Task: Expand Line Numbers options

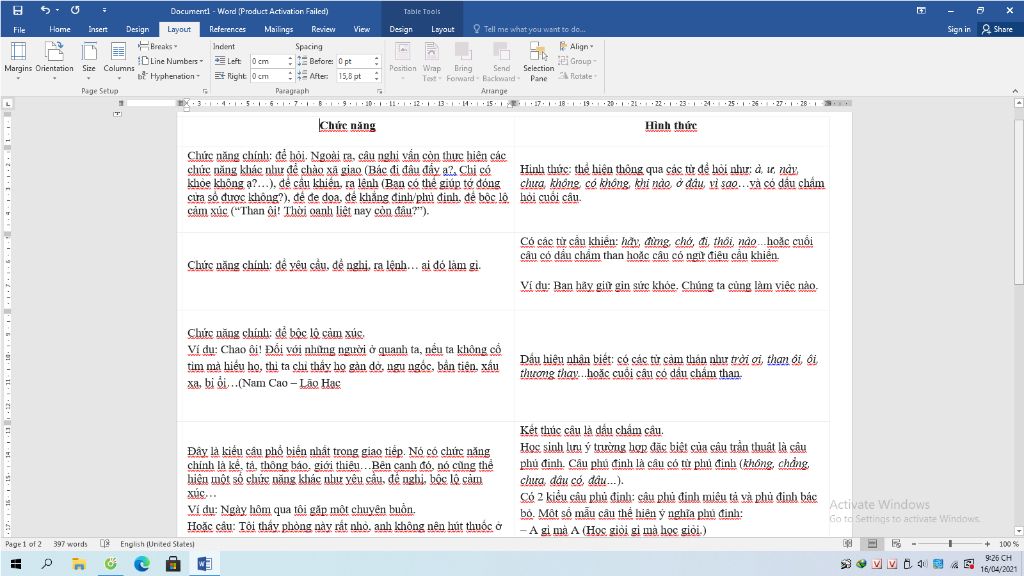Action: [x=170, y=61]
